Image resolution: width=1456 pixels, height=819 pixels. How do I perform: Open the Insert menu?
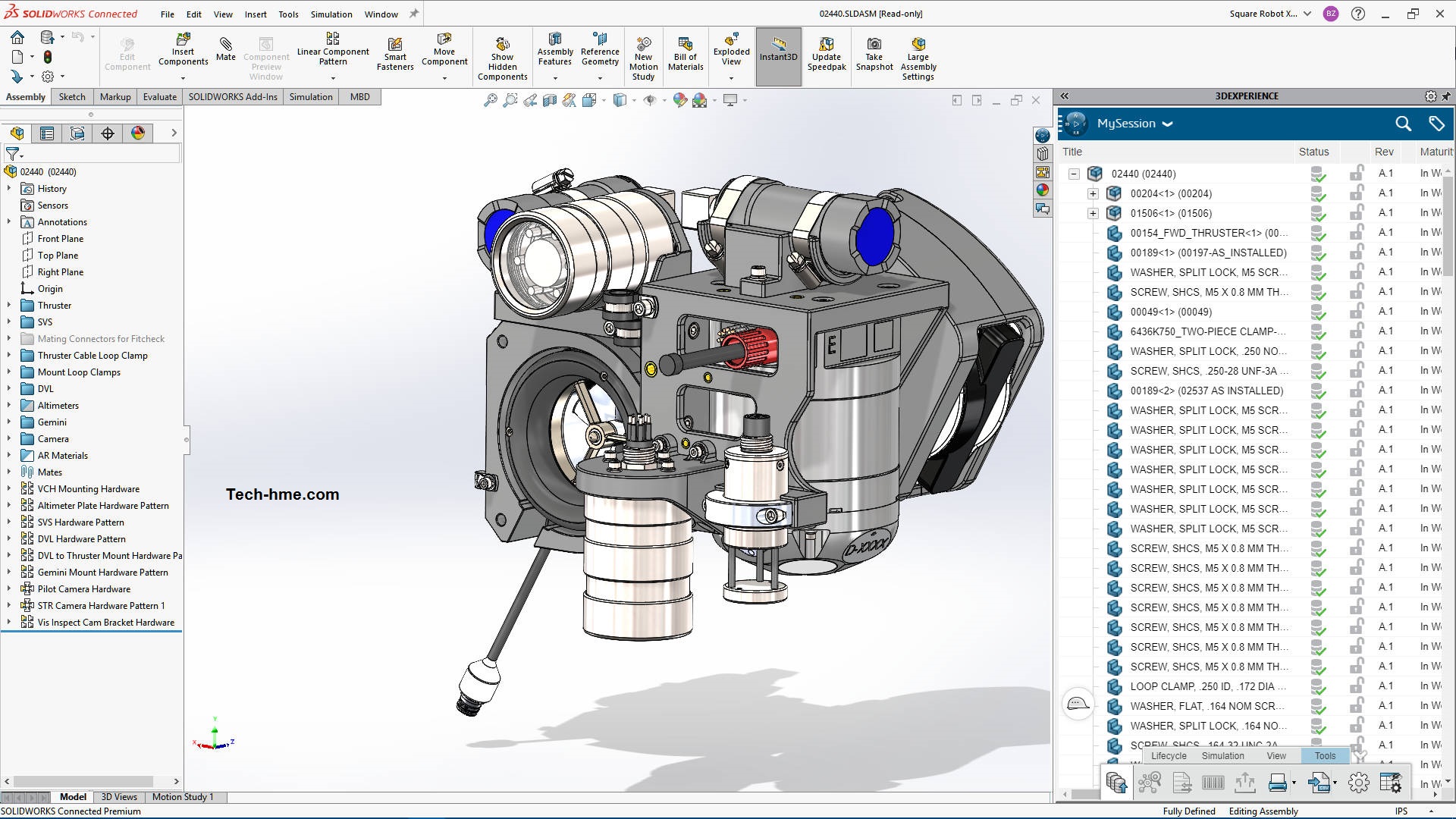pyautogui.click(x=256, y=14)
